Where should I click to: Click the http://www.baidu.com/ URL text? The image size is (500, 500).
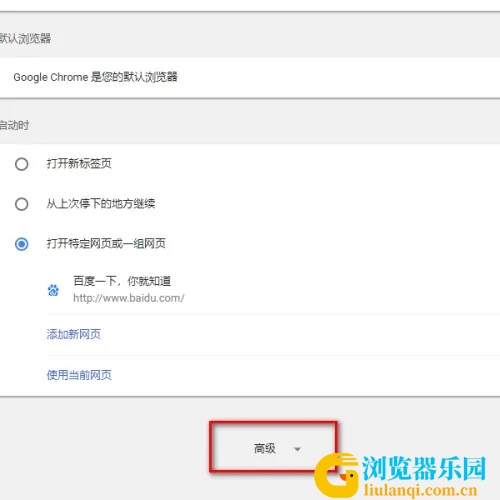click(x=129, y=298)
